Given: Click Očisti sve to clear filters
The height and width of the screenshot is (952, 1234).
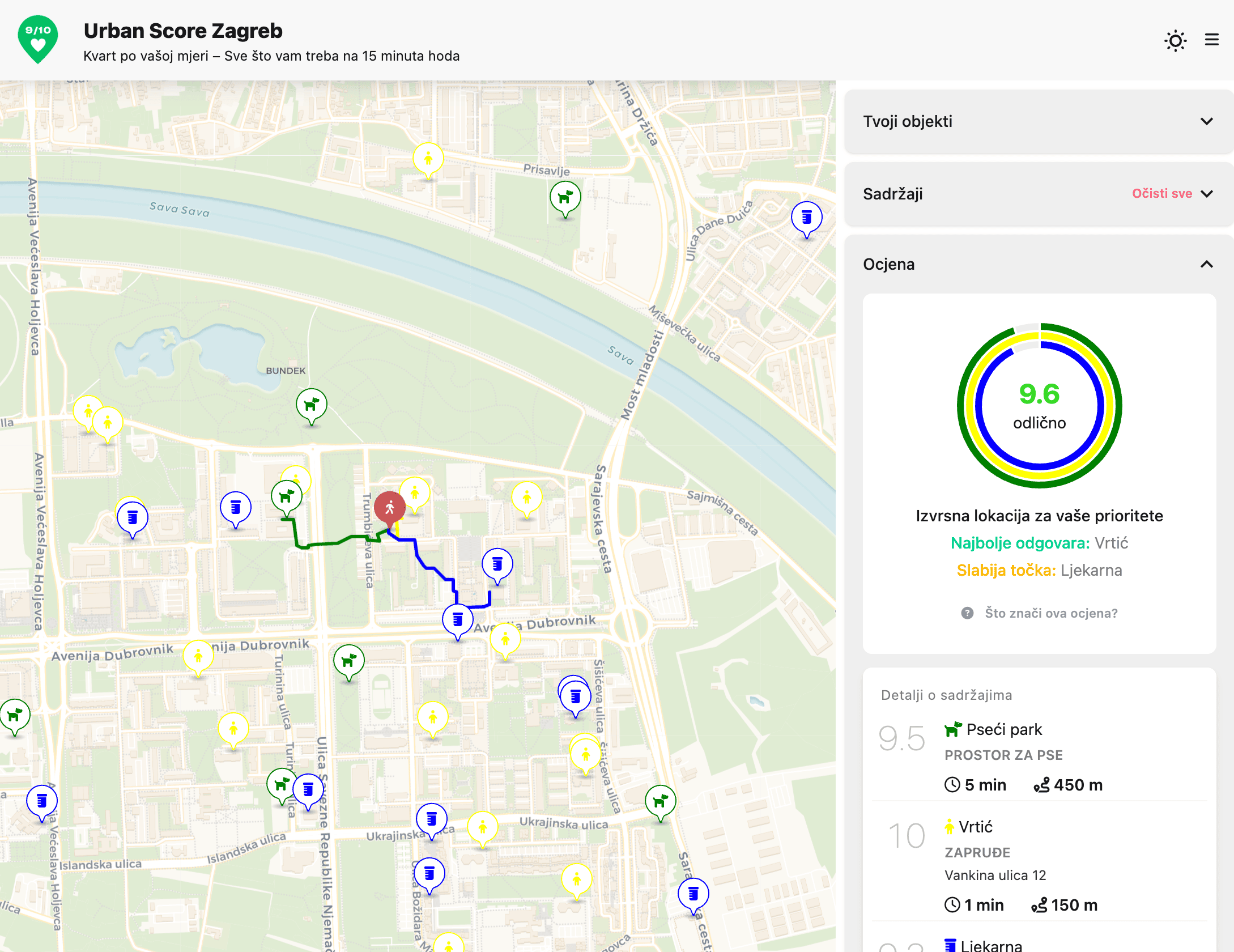Looking at the screenshot, I should point(1161,194).
